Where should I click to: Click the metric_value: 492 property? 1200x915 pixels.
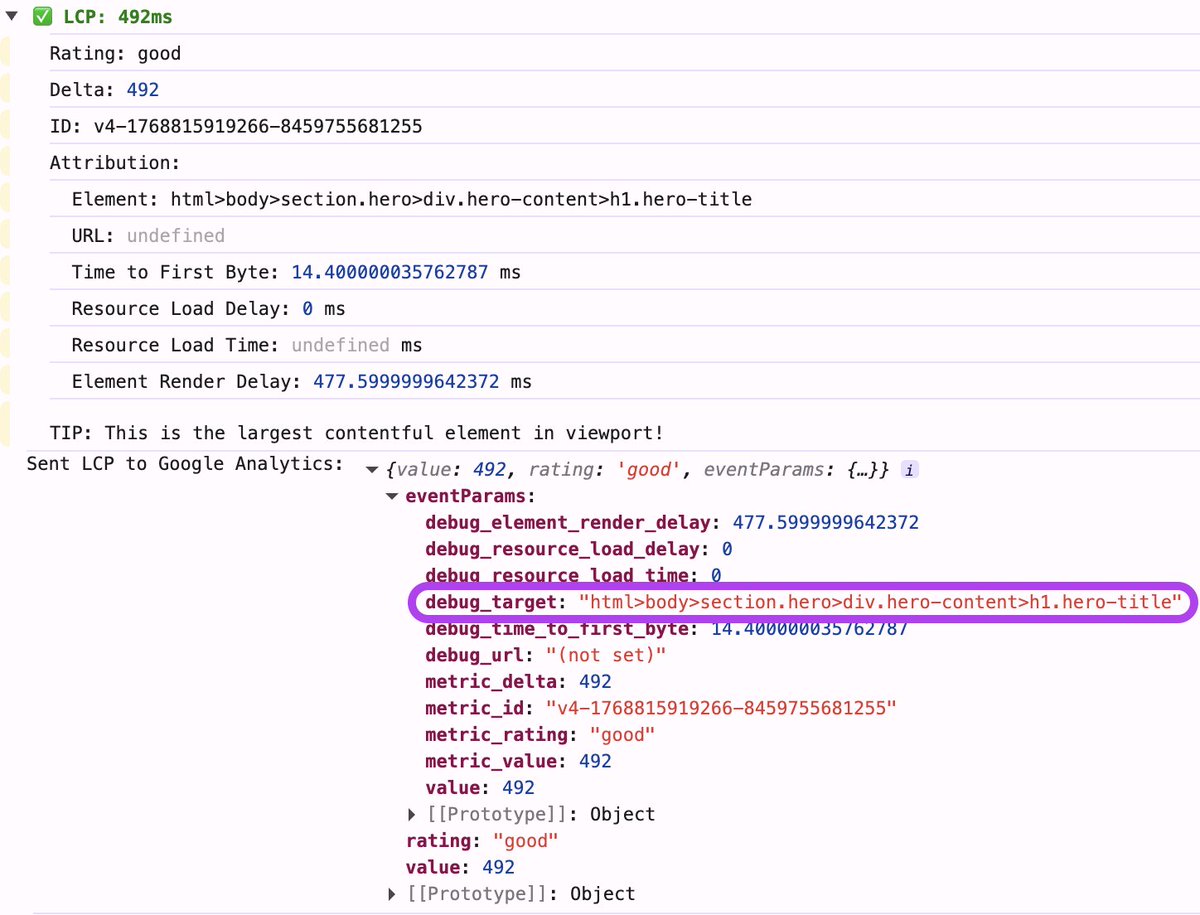(518, 761)
